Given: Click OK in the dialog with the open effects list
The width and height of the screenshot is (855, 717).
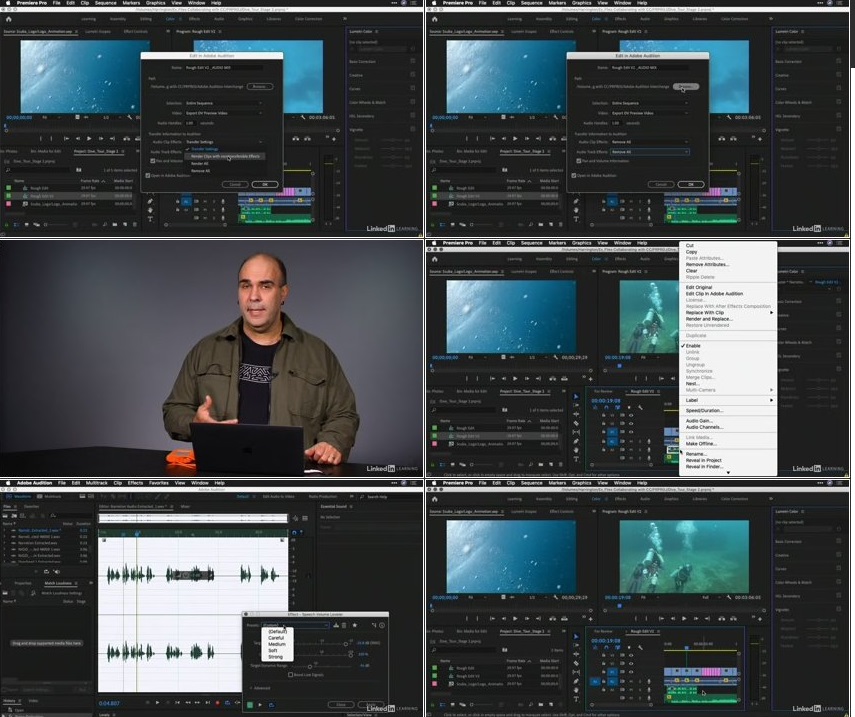Looking at the screenshot, I should pos(265,184).
